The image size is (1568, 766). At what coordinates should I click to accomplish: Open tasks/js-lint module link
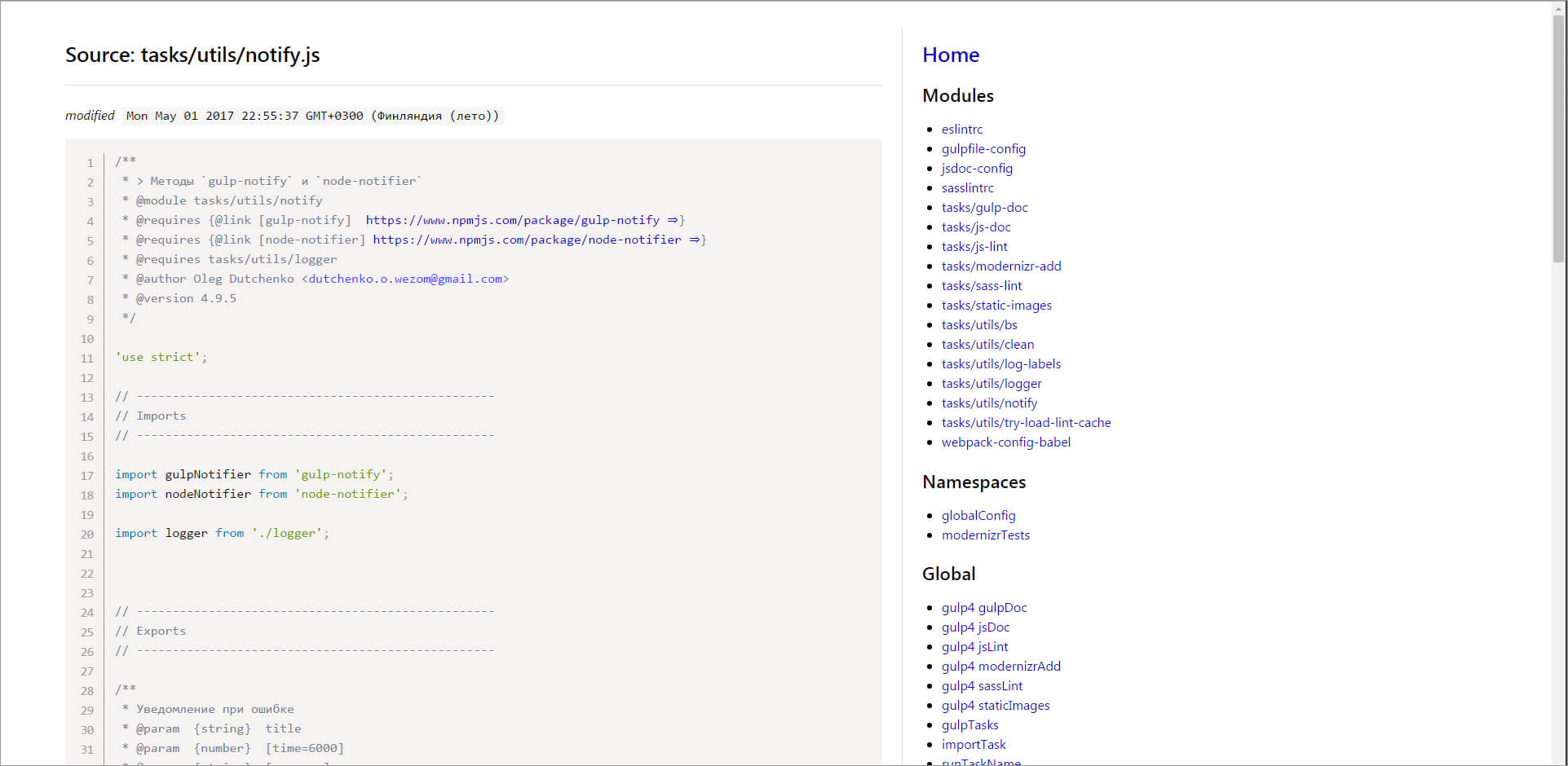click(974, 246)
